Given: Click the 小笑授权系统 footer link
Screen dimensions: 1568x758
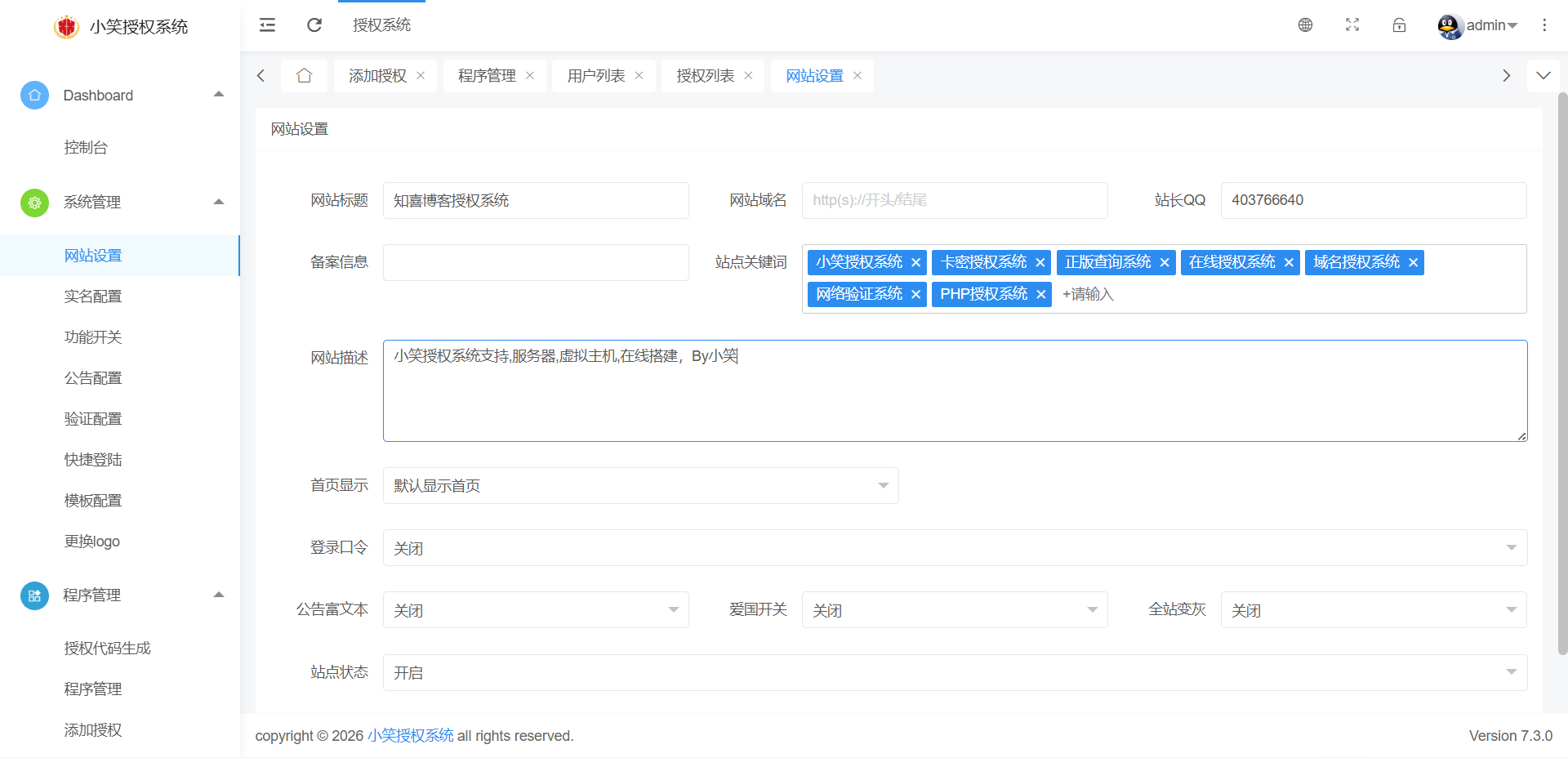Looking at the screenshot, I should (410, 736).
